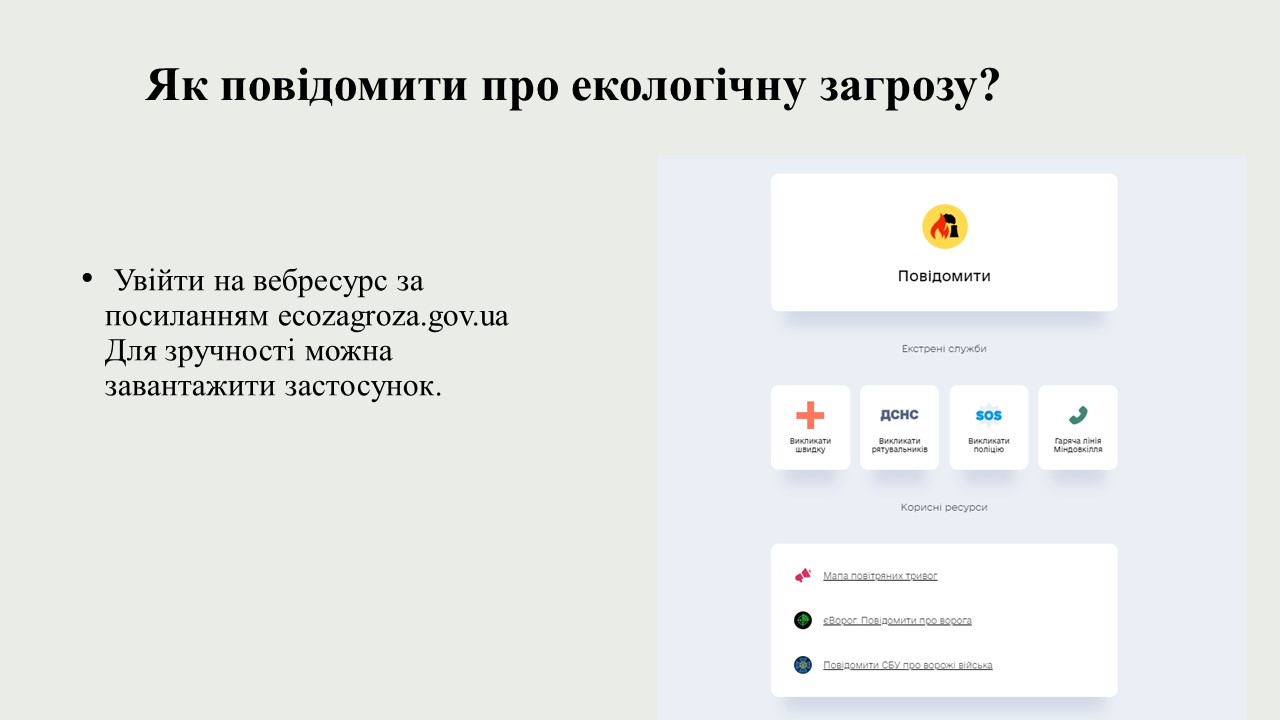Click the Екстрені служби section heading
Viewport: 1280px width, 720px height.
pyautogui.click(x=944, y=349)
